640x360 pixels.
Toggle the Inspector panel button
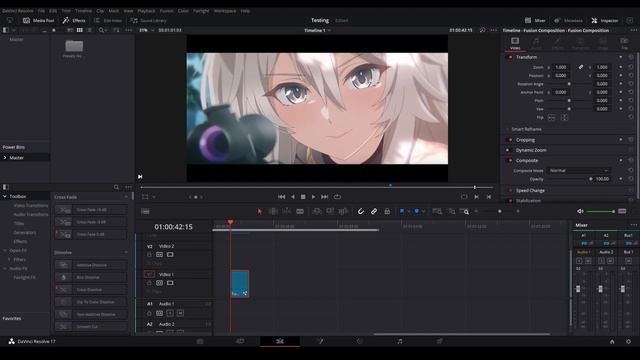(x=605, y=20)
